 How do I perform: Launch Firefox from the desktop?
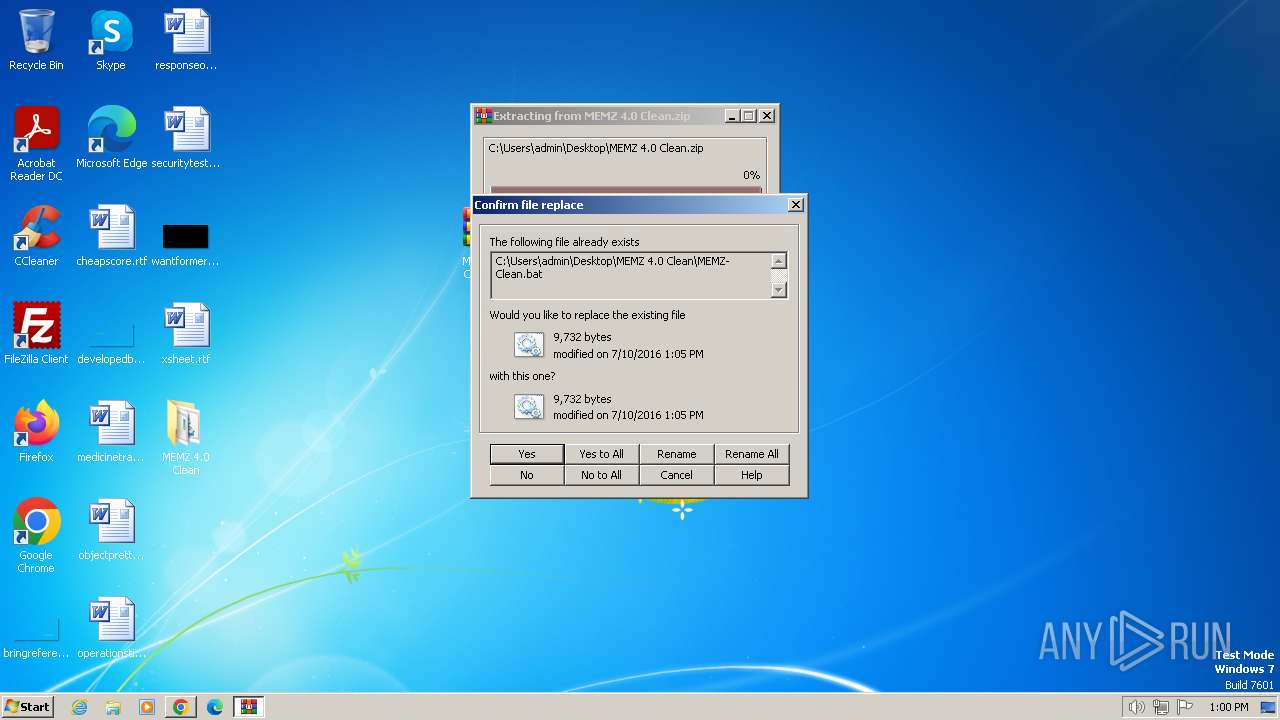36,432
